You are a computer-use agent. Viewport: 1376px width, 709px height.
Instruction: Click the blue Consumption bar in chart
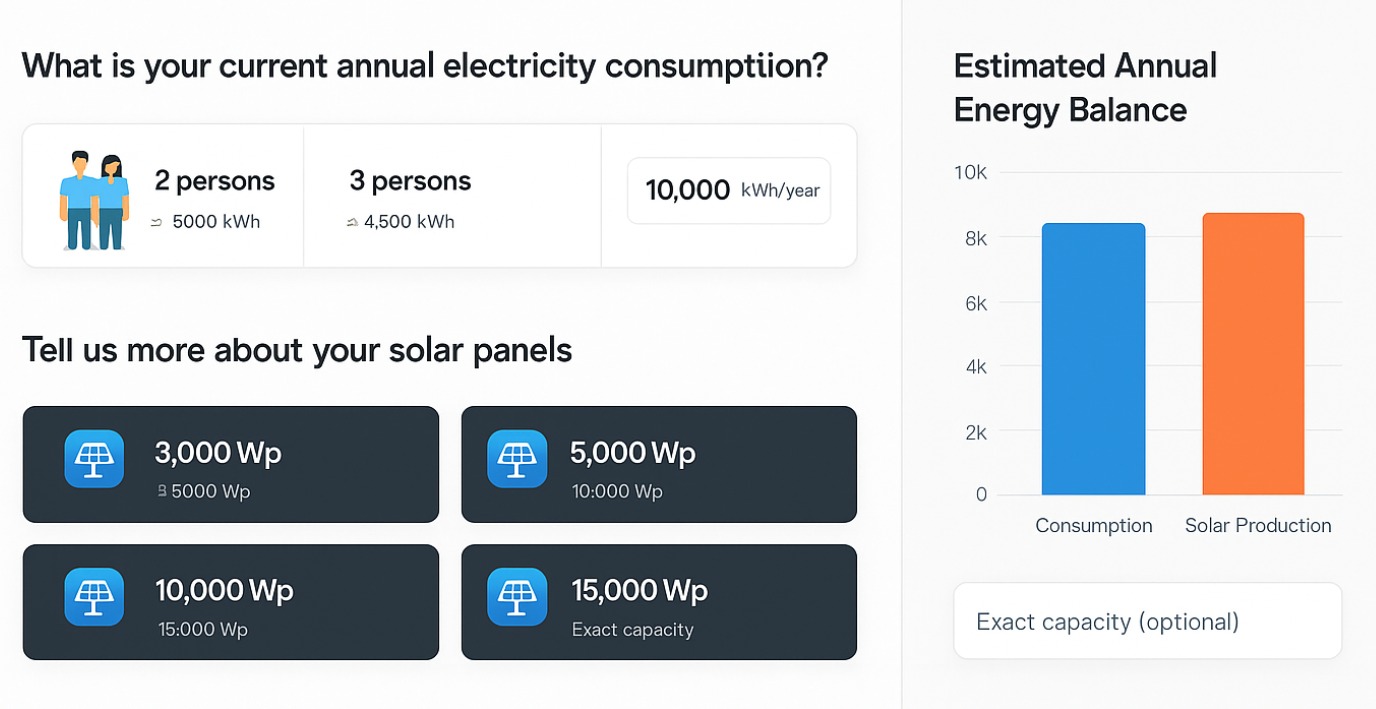[1093, 360]
